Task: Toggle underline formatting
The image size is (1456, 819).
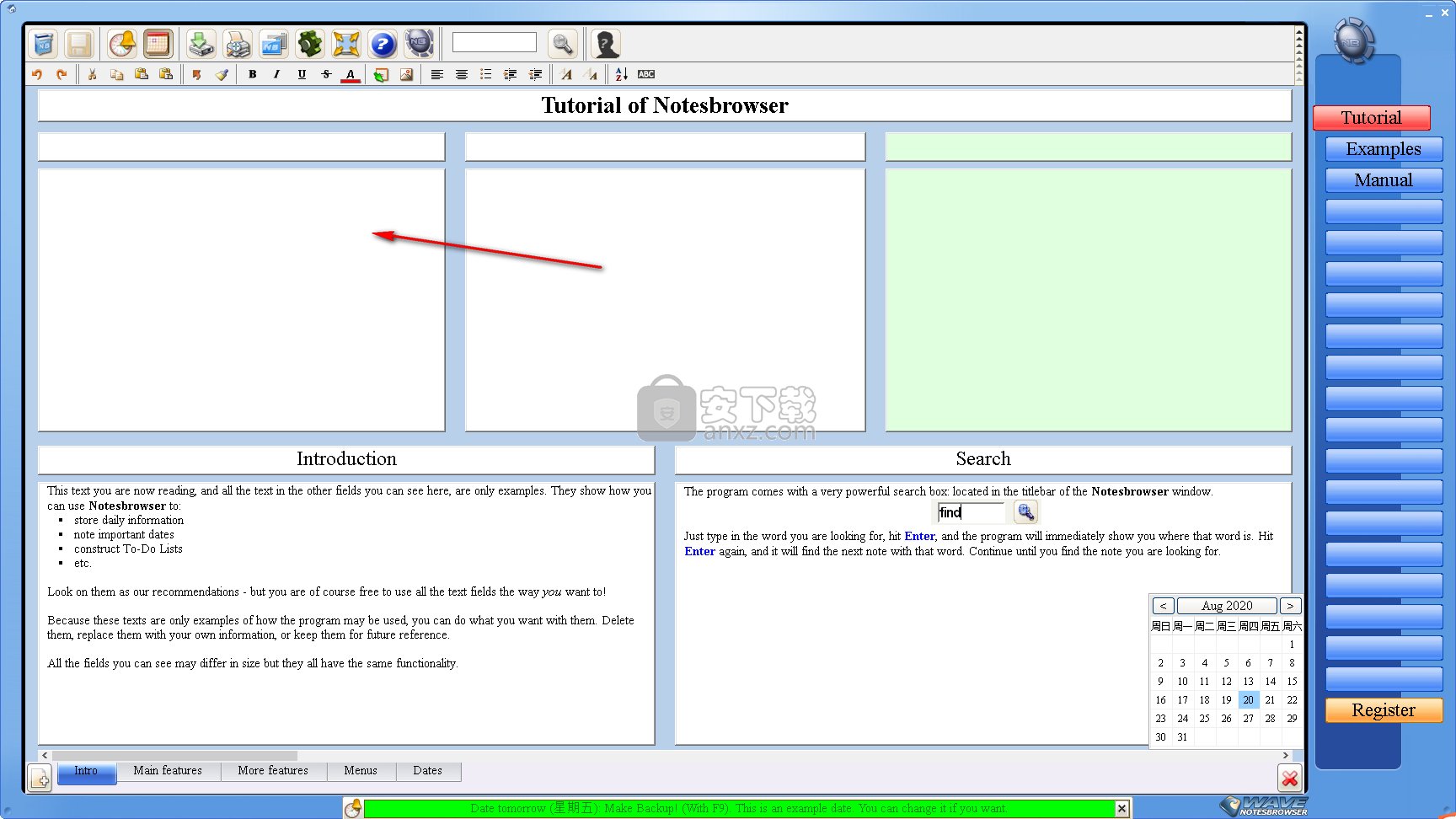Action: pyautogui.click(x=302, y=74)
